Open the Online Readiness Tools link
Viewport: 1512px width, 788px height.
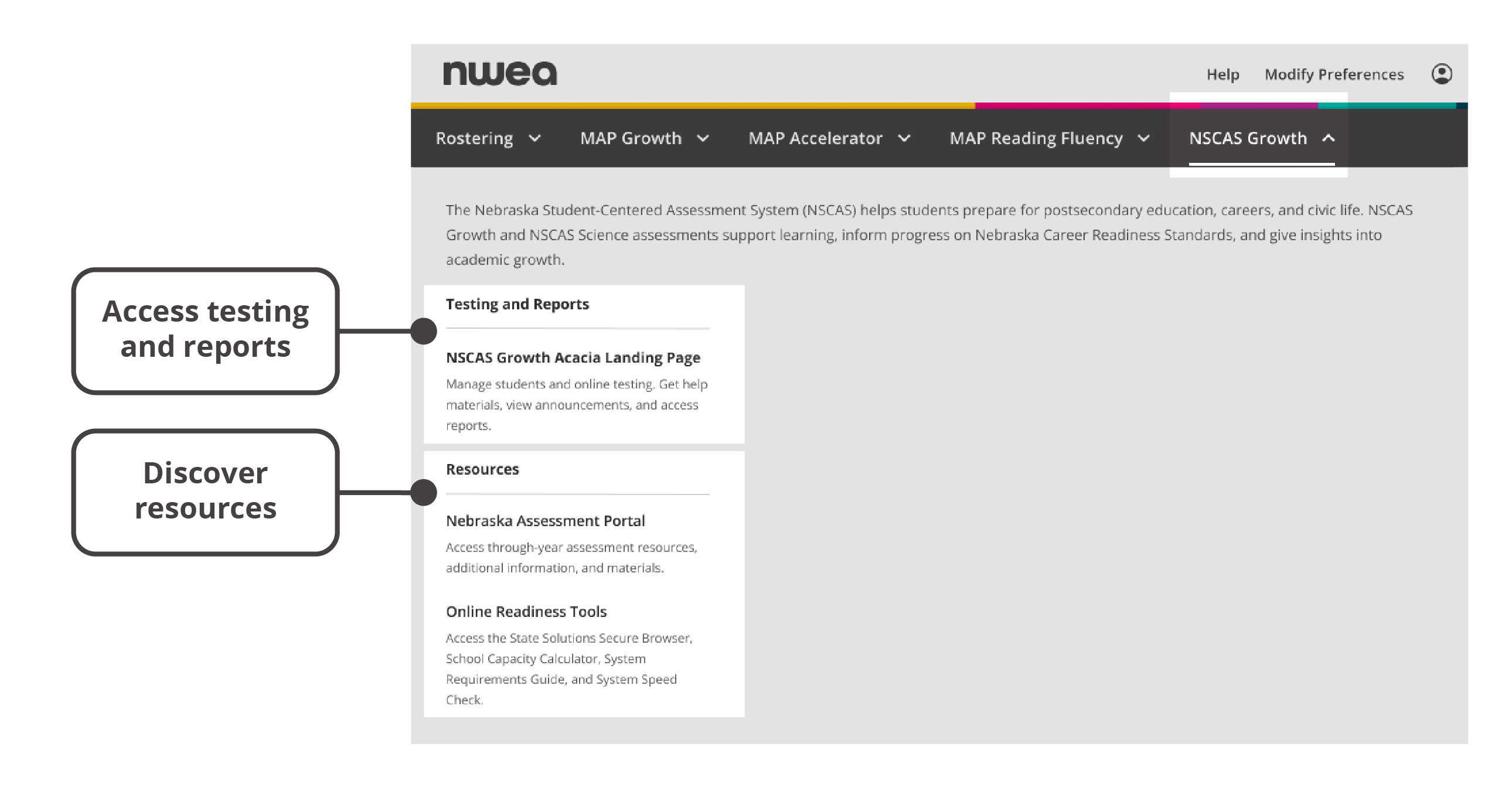click(526, 612)
